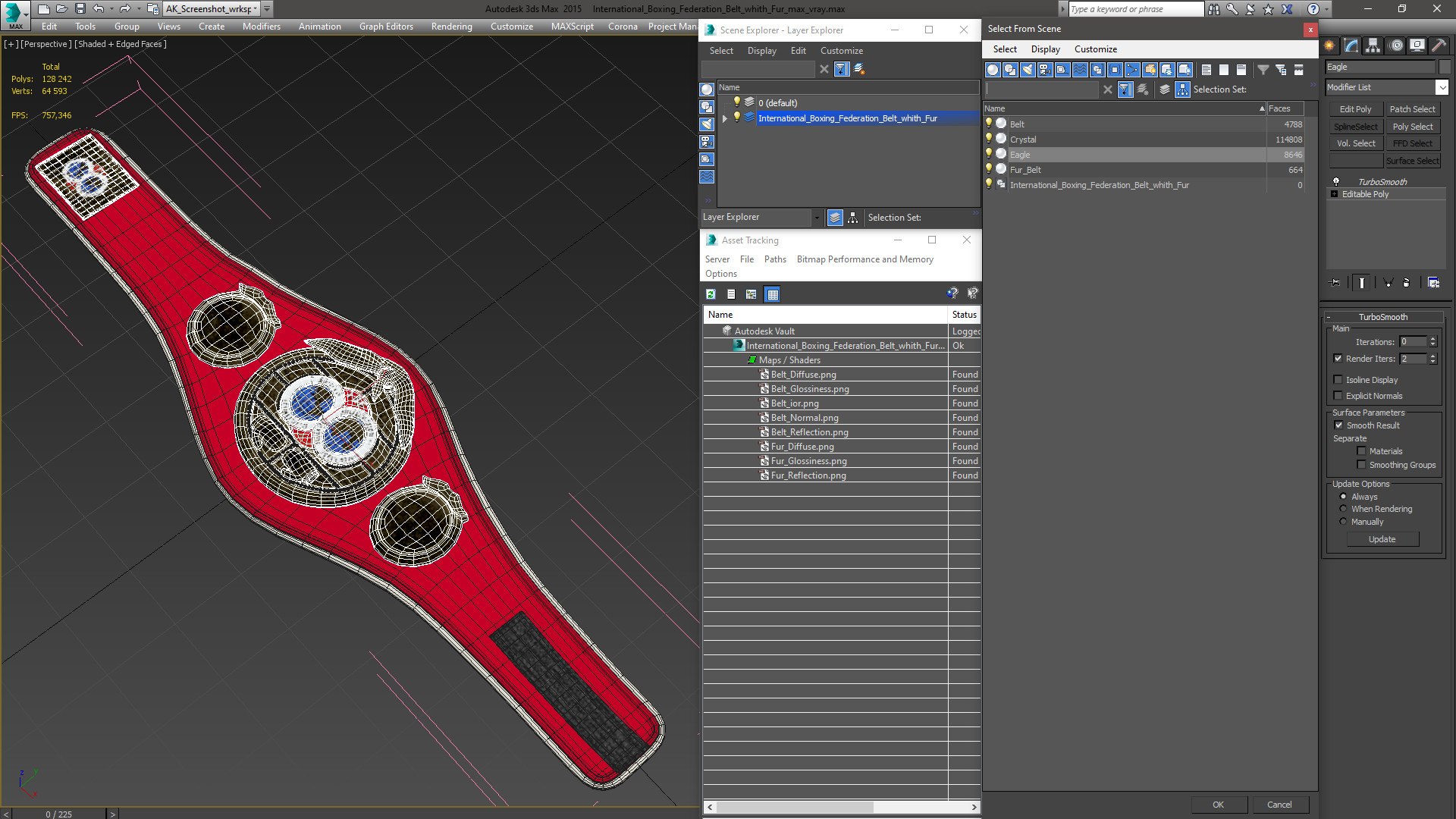1456x819 pixels.
Task: Open the MAXScript menu
Action: coord(572,26)
